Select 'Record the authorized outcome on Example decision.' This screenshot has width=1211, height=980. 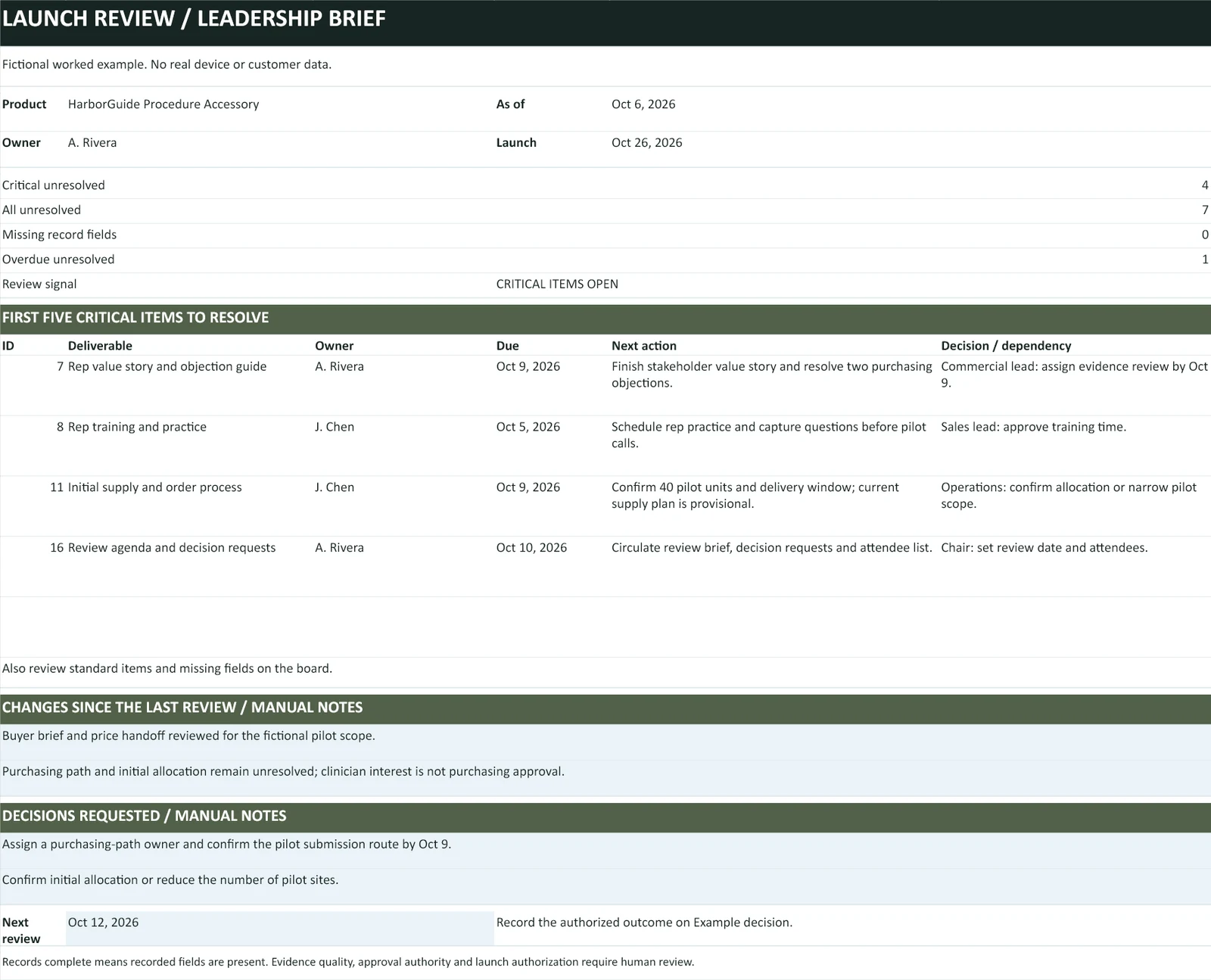(x=644, y=922)
